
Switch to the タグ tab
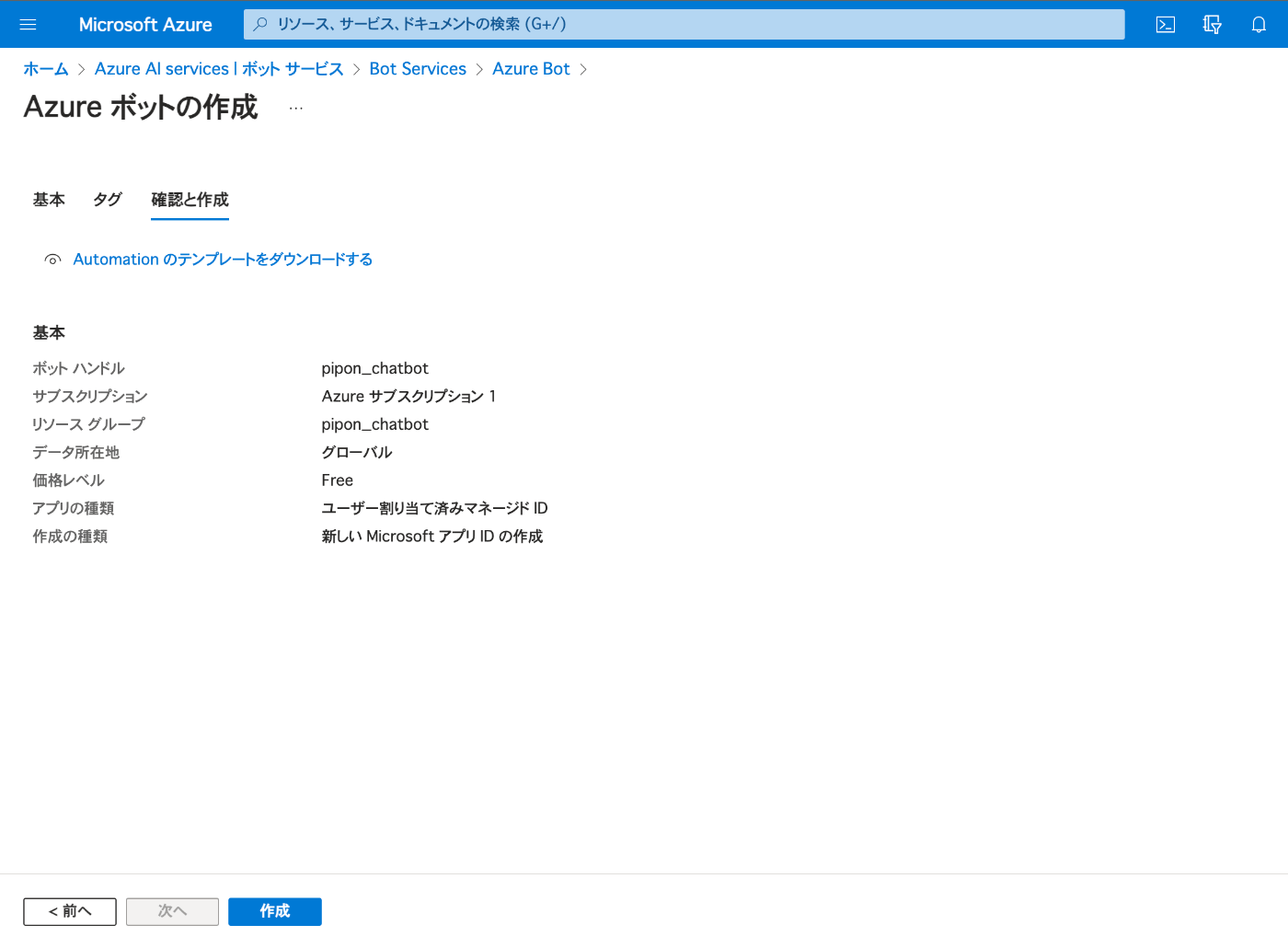coord(108,200)
